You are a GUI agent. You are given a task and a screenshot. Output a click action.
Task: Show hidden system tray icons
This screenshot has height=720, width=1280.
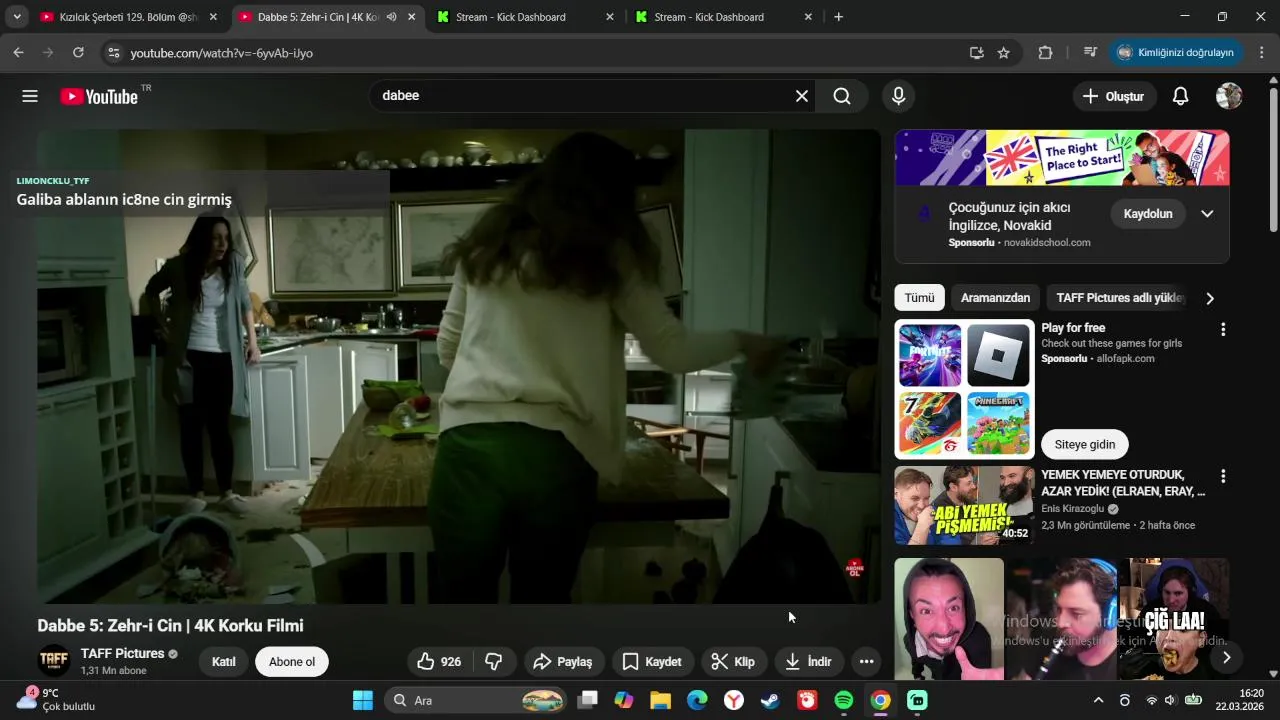pyautogui.click(x=1098, y=700)
